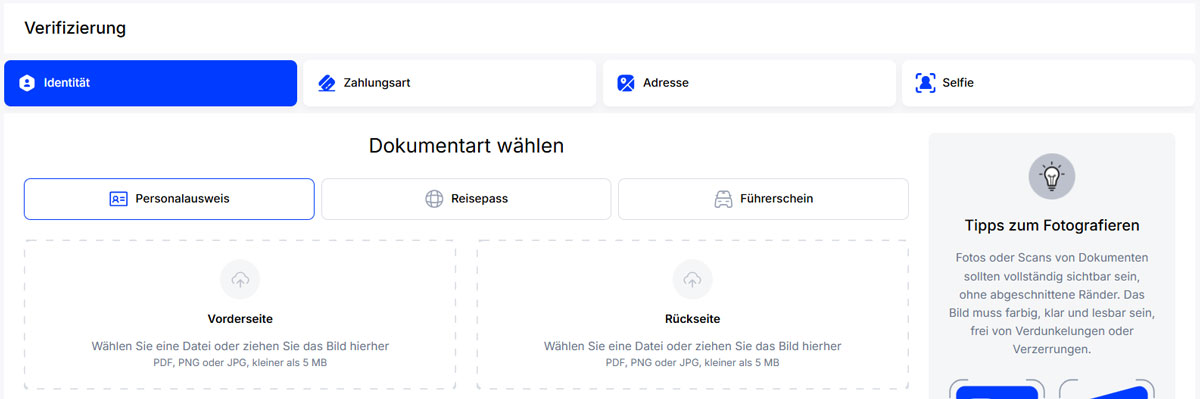This screenshot has width=1200, height=399.
Task: Click the 'Verifizierung' page heading
Action: (x=75, y=28)
